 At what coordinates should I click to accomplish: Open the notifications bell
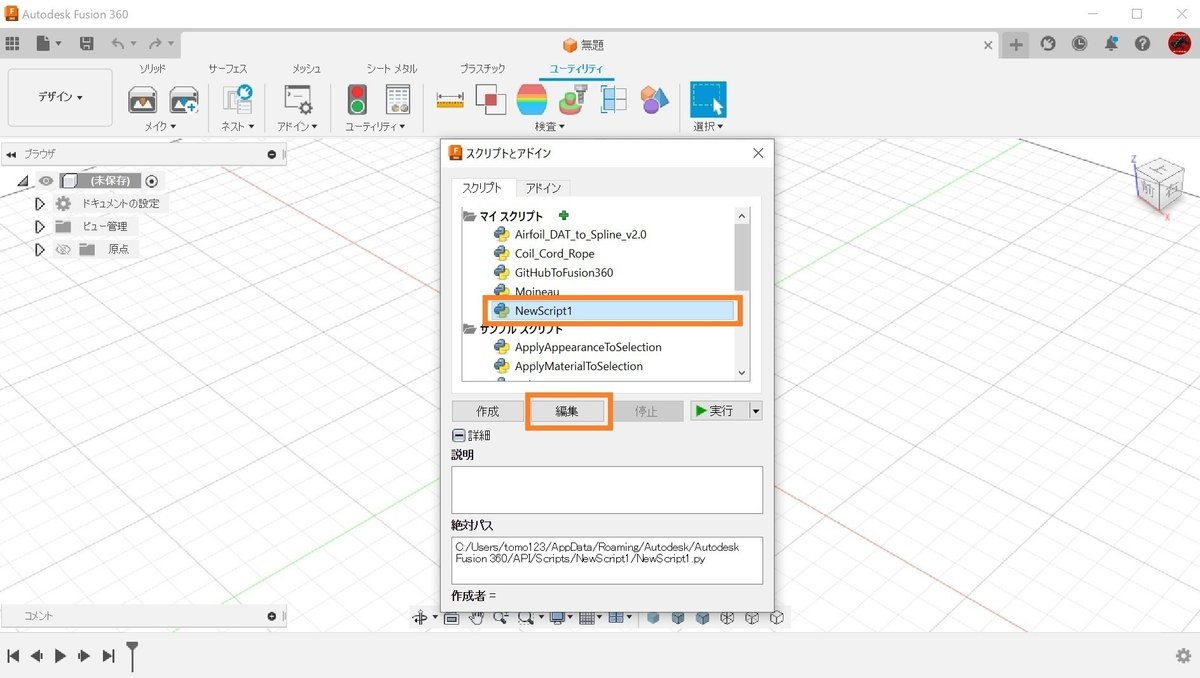(x=1111, y=44)
